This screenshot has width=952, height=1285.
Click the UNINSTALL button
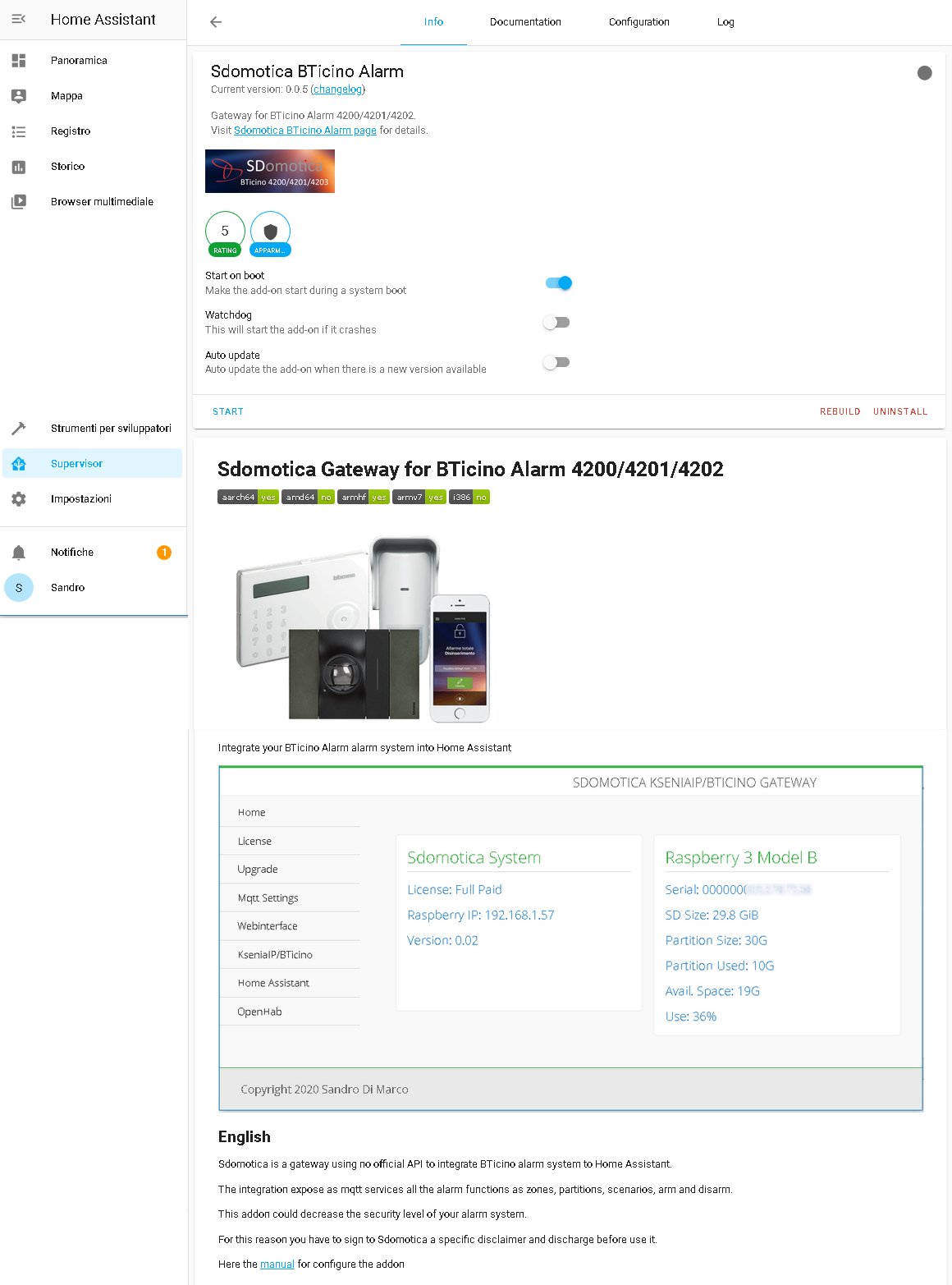point(900,411)
